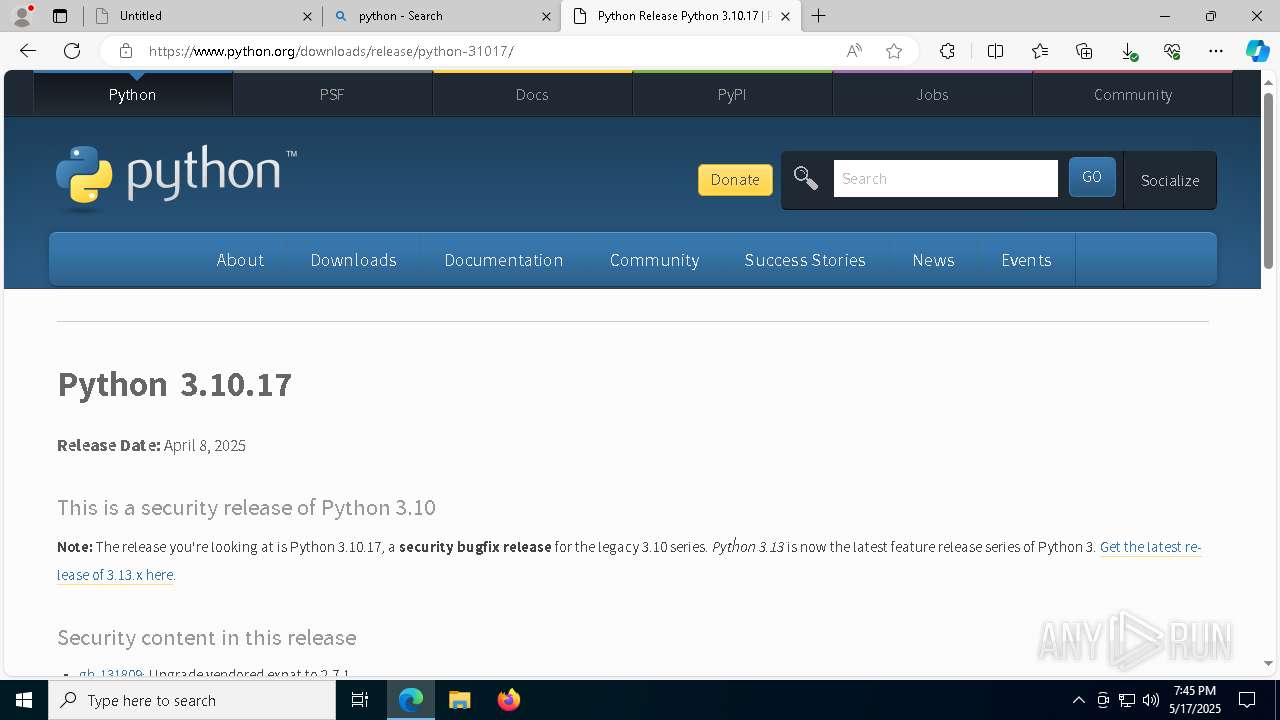This screenshot has height=720, width=1280.
Task: Open the Favorites list icon
Action: coord(1040,51)
